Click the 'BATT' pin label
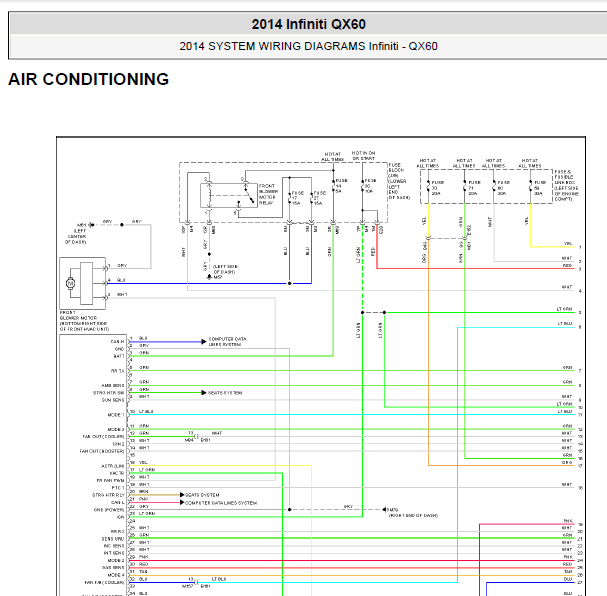Image resolution: width=607 pixels, height=596 pixels. click(x=119, y=356)
